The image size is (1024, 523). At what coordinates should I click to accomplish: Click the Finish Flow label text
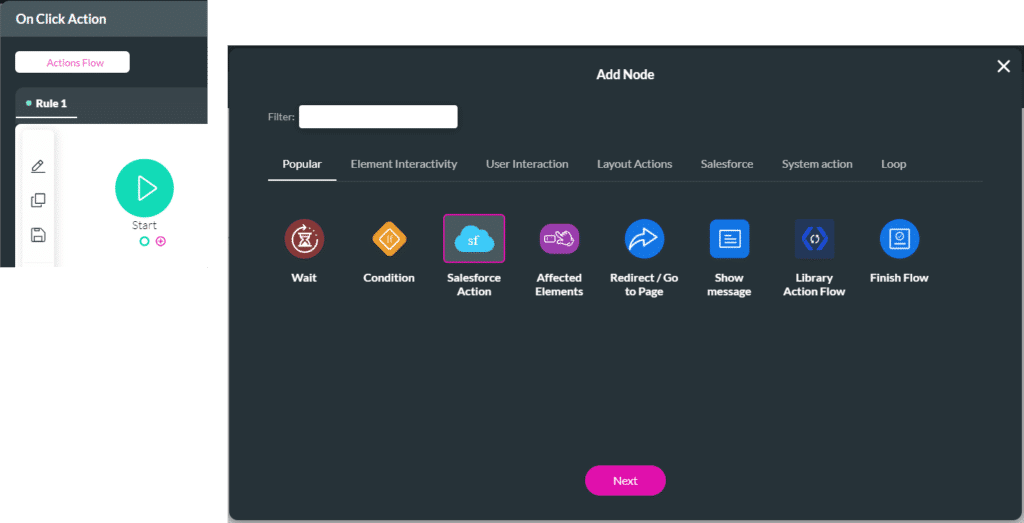pyautogui.click(x=899, y=278)
